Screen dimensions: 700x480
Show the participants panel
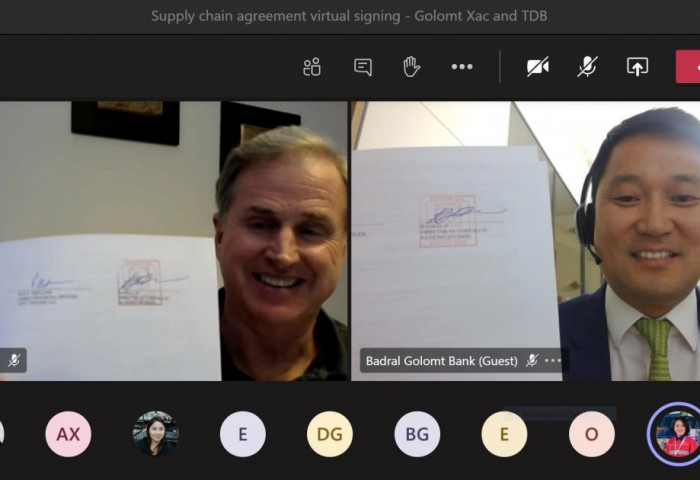pos(312,67)
